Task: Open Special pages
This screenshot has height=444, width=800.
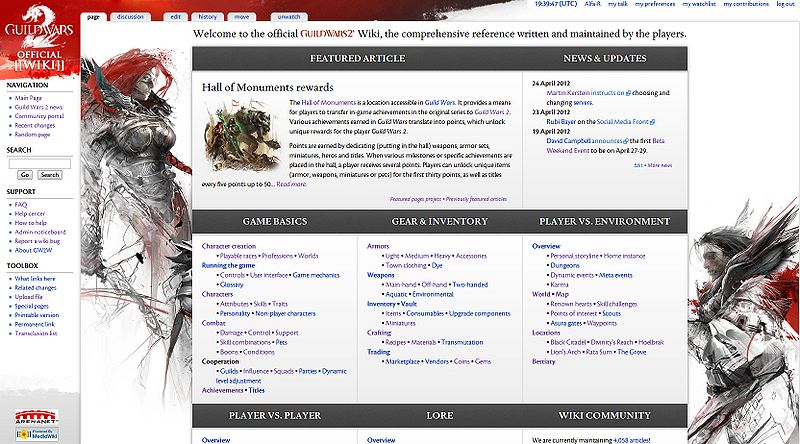Action: point(32,306)
